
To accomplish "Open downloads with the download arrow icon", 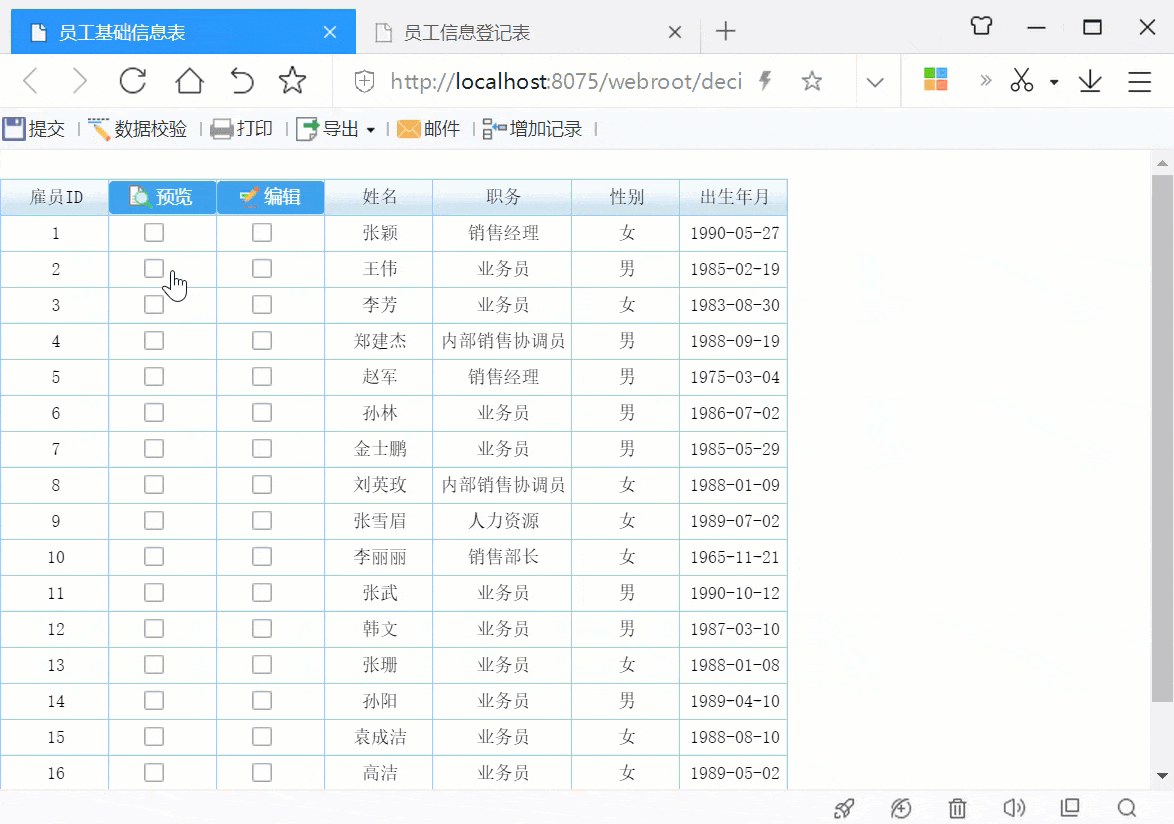I will coord(1090,81).
